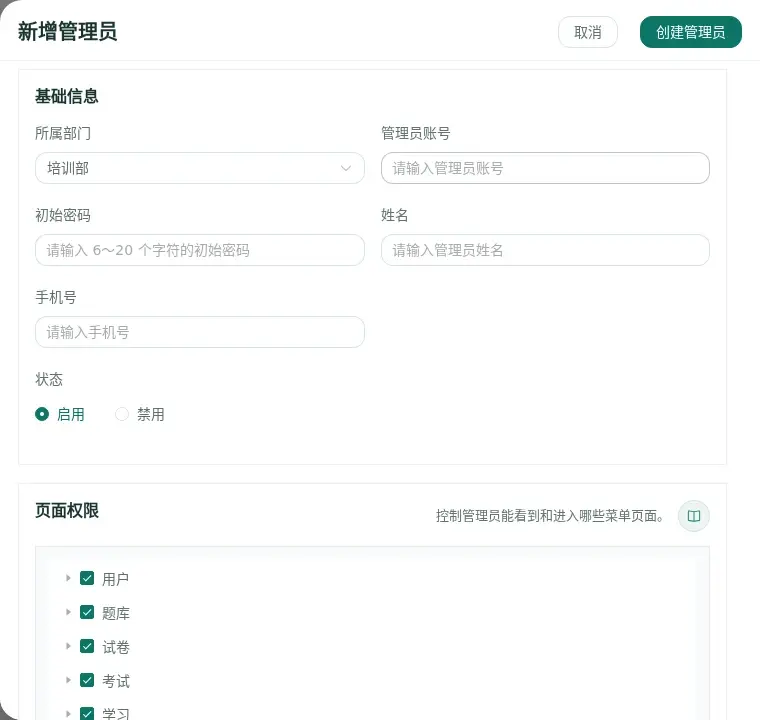
Task: Focus the 管理员账号 input field
Action: point(545,168)
